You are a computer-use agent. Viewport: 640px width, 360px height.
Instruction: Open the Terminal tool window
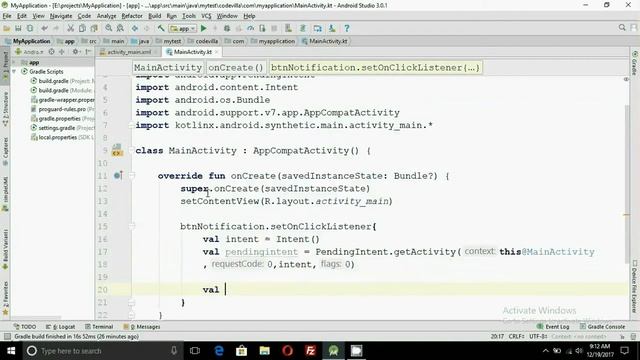coord(99,327)
